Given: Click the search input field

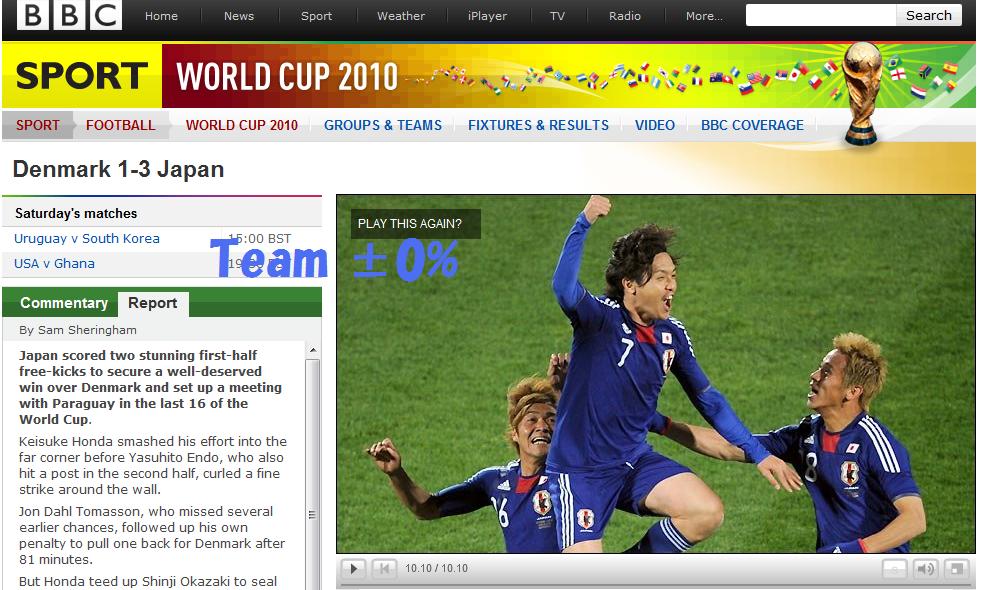Looking at the screenshot, I should pos(821,15).
